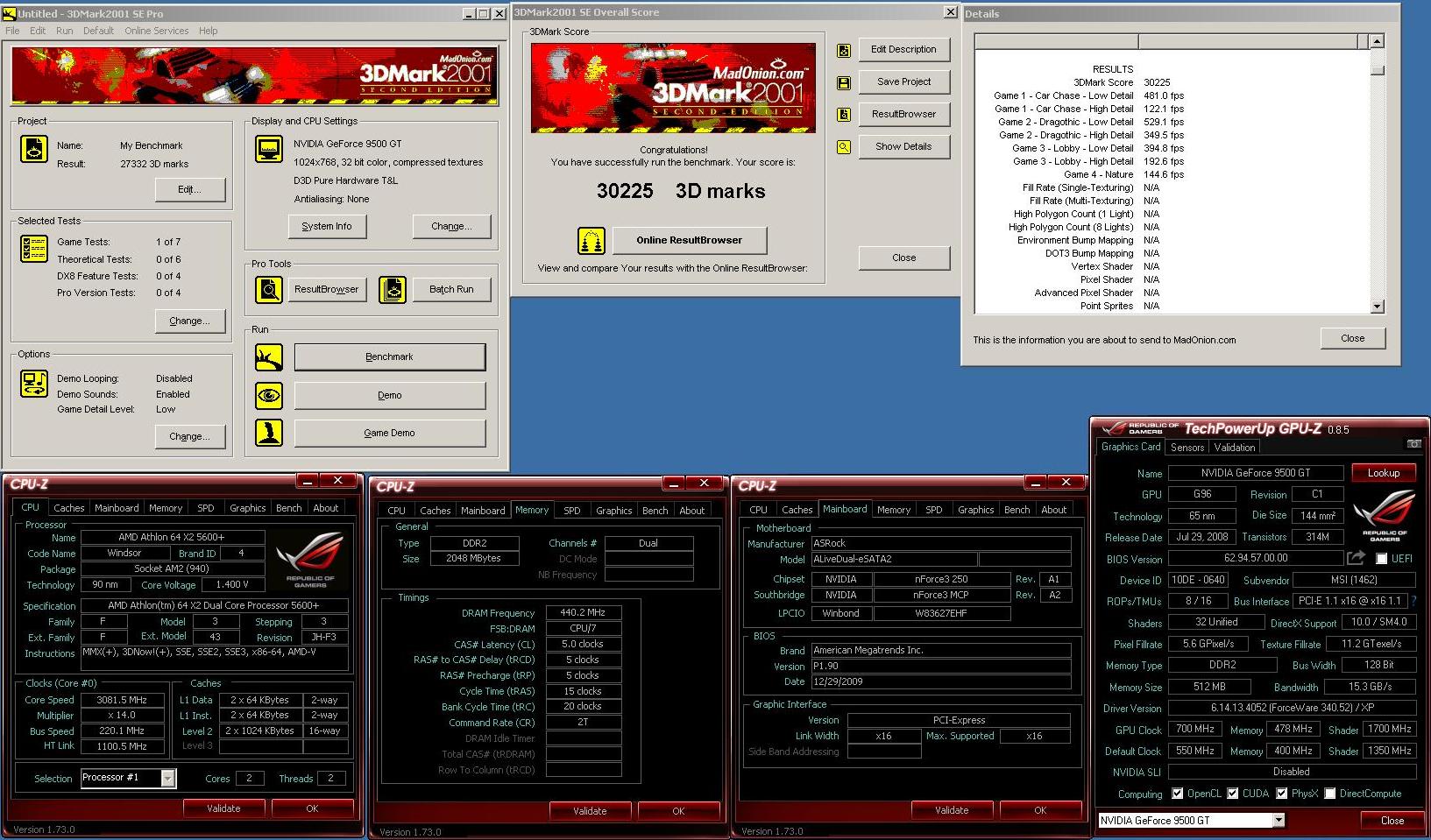The width and height of the screenshot is (1431, 840).
Task: Click the Lookup button in GPU-Z
Action: tap(1384, 473)
